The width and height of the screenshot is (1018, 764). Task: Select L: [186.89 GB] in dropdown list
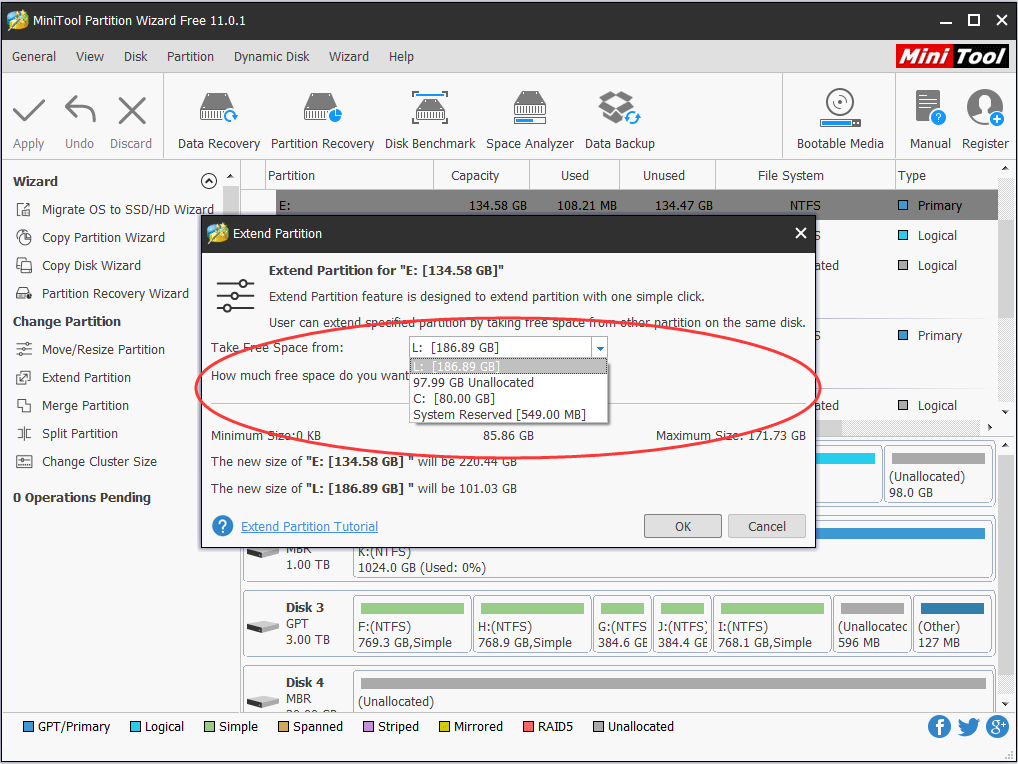pyautogui.click(x=508, y=367)
